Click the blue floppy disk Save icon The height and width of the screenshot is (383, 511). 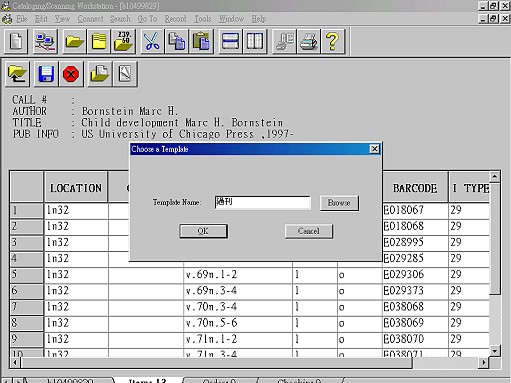point(46,74)
